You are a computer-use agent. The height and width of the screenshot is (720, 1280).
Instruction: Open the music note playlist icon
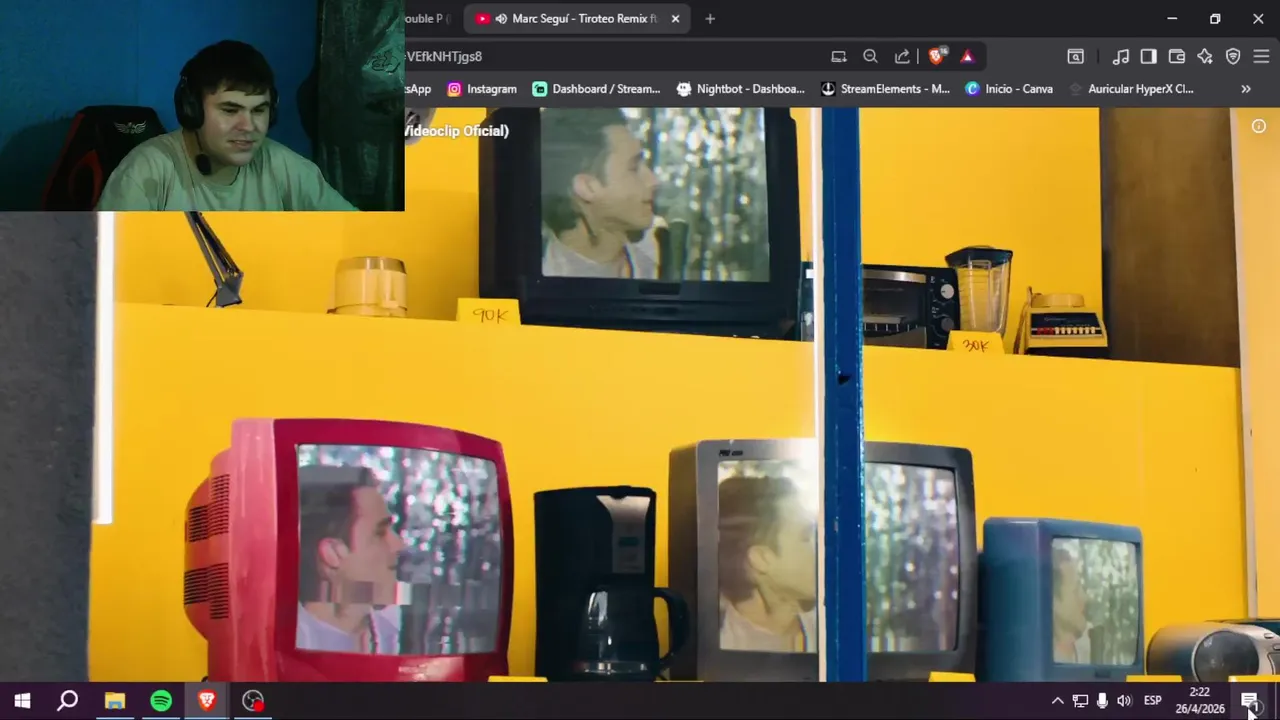[1121, 57]
